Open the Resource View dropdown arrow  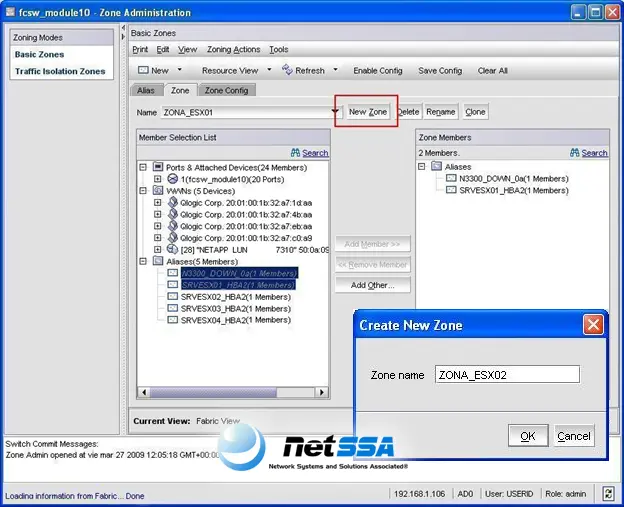(x=269, y=70)
